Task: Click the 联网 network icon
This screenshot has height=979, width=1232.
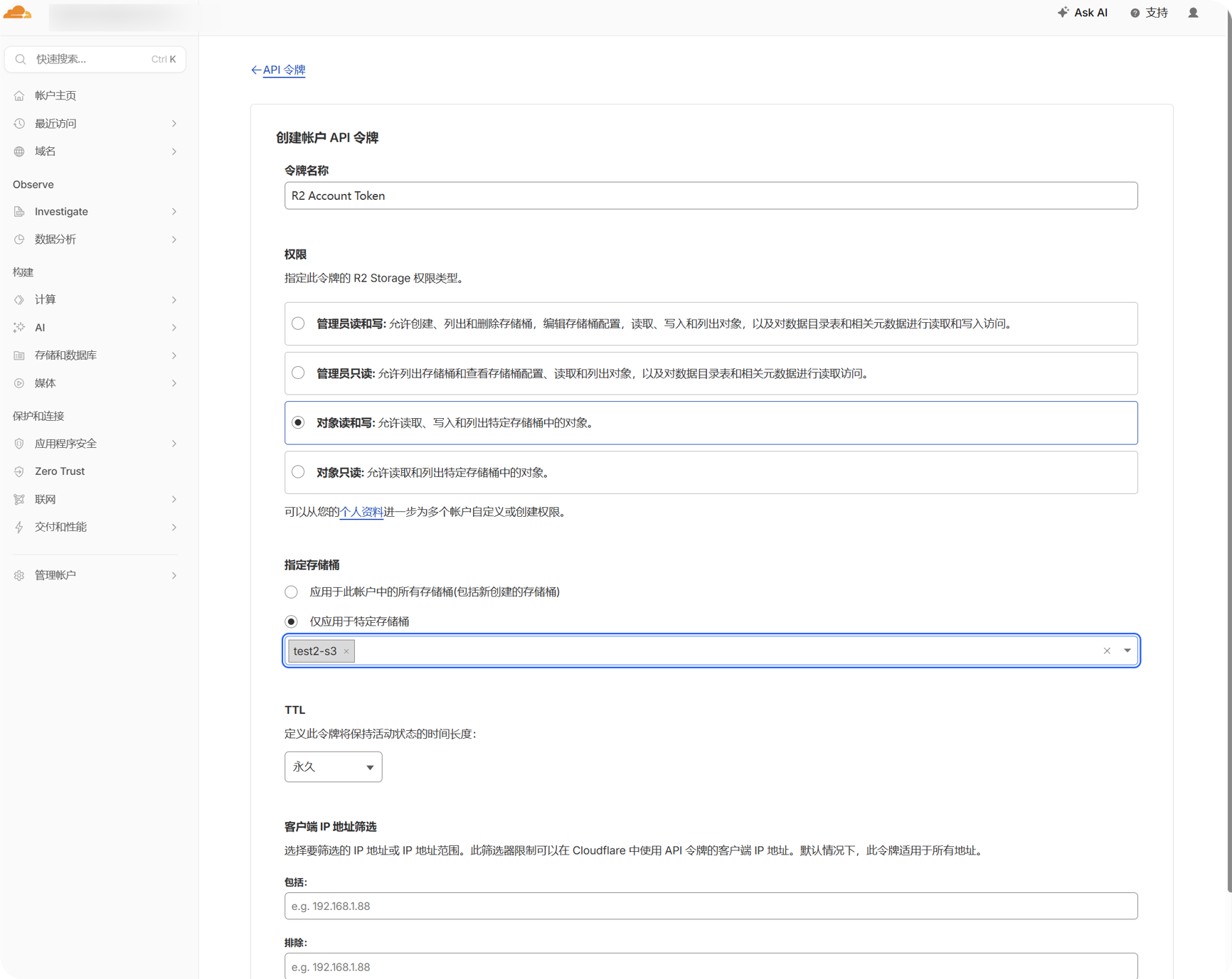Action: tap(19, 499)
